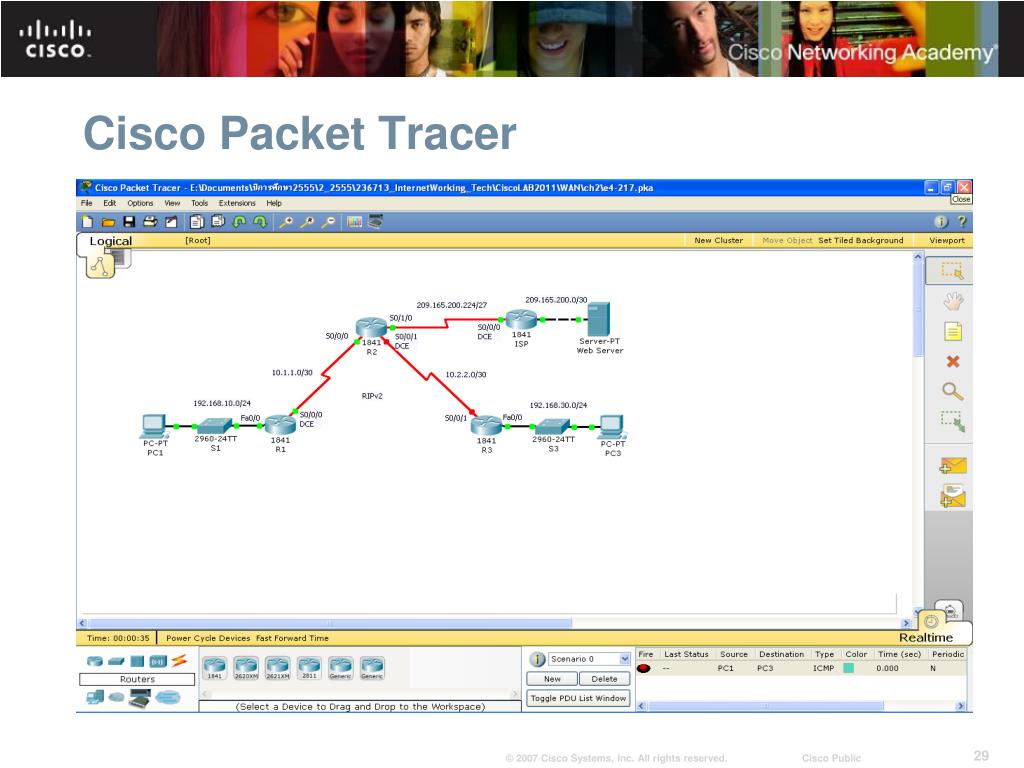This screenshot has height=768, width=1024.
Task: Choose the Add Simple PDU envelope
Action: pyautogui.click(x=953, y=466)
